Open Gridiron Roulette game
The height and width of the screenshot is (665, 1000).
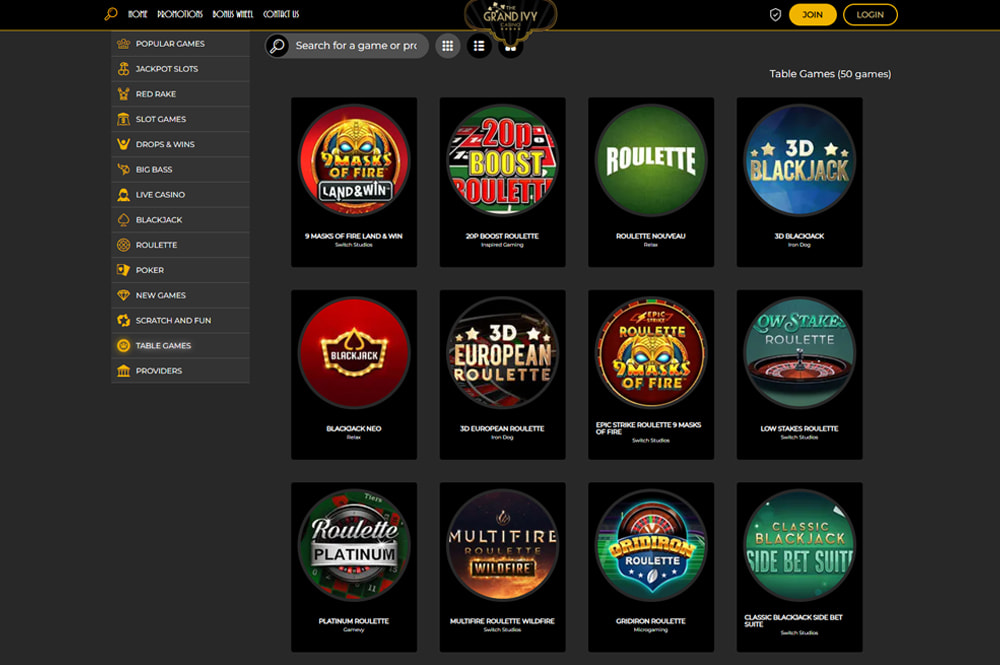click(x=651, y=567)
